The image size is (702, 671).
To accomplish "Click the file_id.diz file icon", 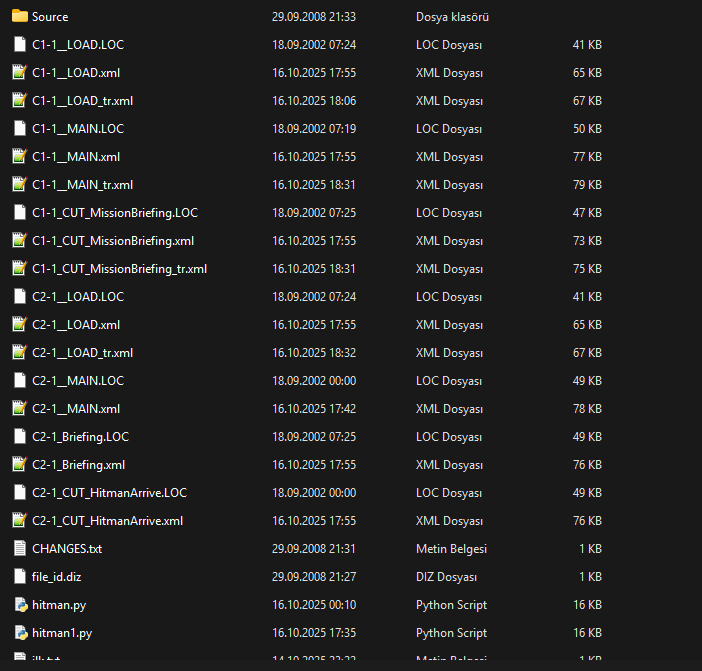I will [x=20, y=577].
